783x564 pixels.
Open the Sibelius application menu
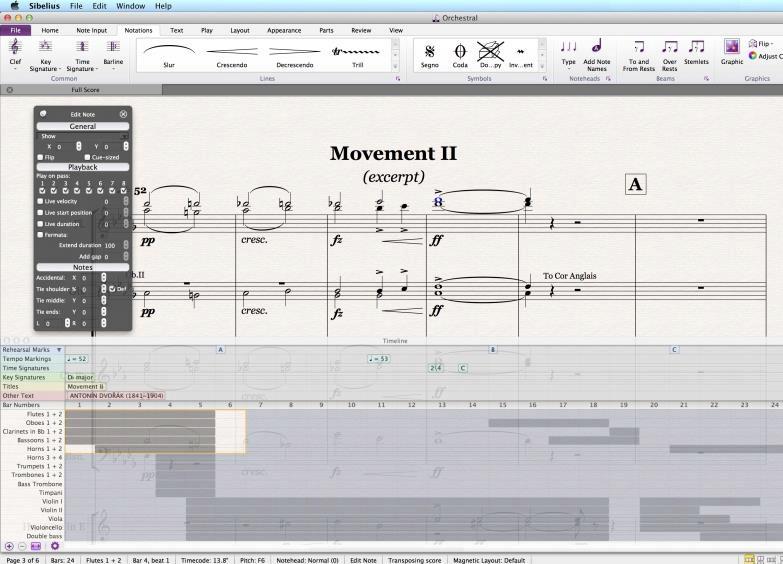[44, 6]
